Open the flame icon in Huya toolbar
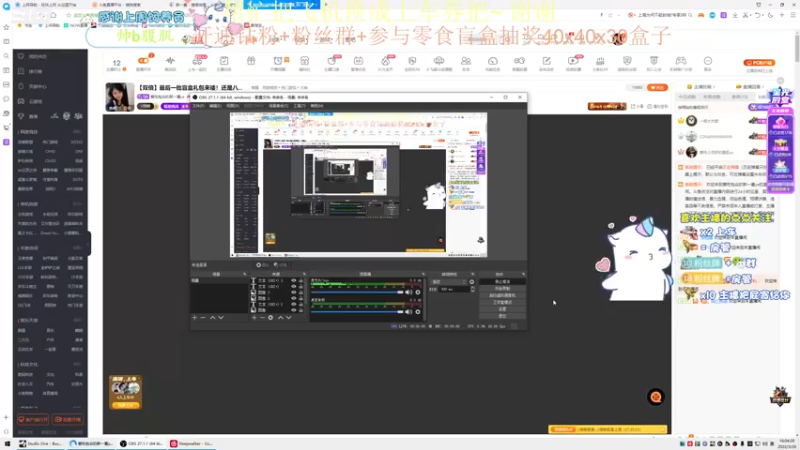The height and width of the screenshot is (450, 800). point(385,63)
